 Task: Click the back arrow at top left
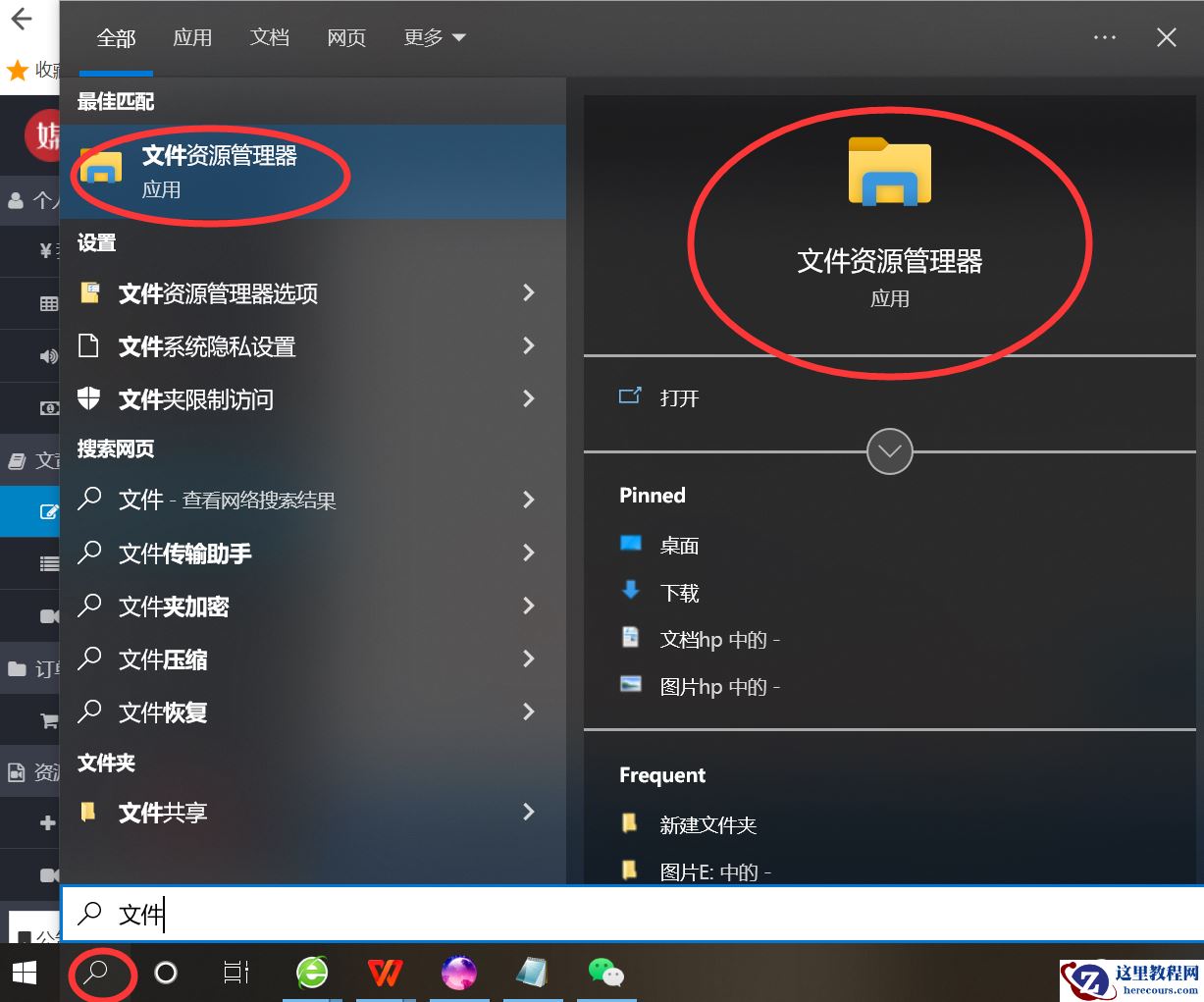(21, 18)
